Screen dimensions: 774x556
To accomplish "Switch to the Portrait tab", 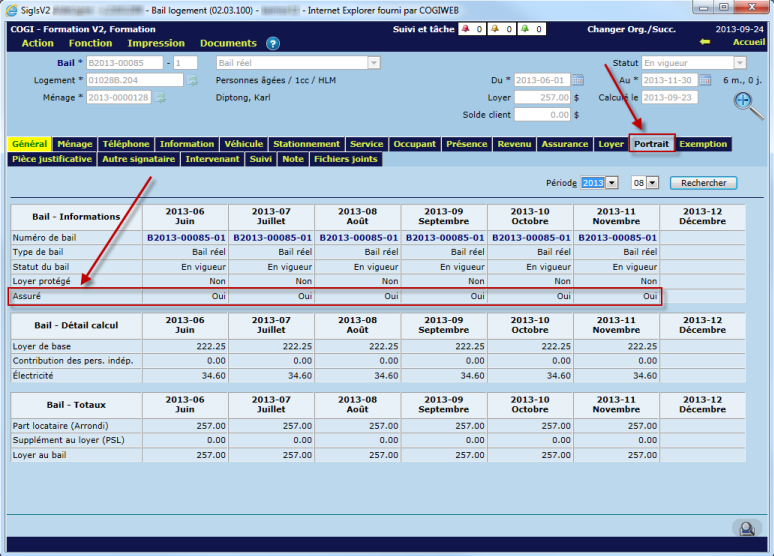I will [x=651, y=144].
